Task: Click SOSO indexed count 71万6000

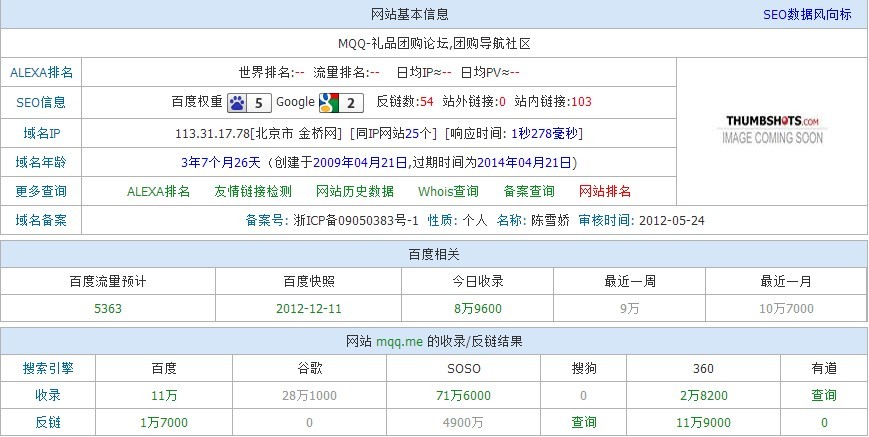Action: (464, 395)
